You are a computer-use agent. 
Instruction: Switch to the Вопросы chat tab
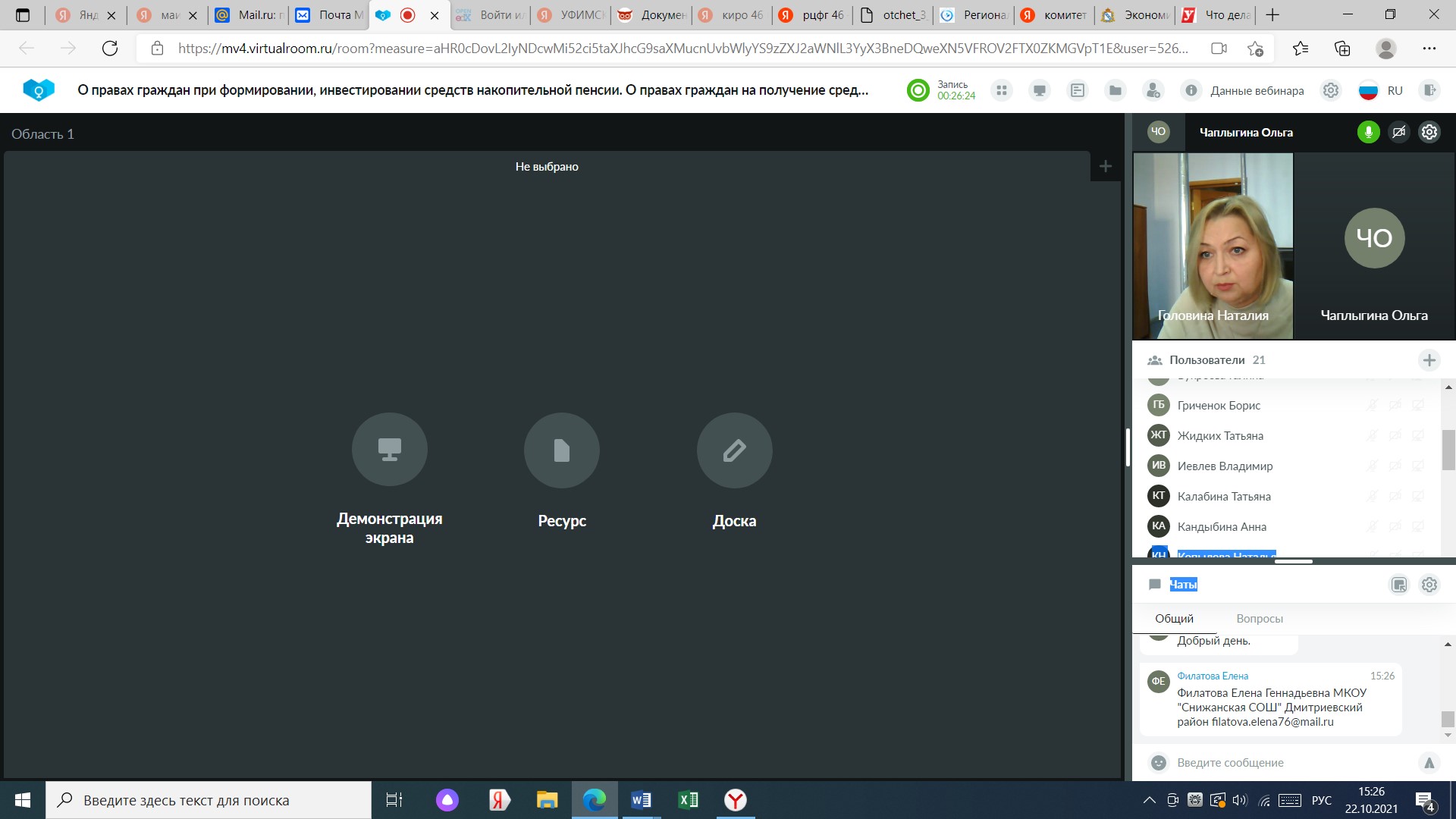pos(1260,619)
